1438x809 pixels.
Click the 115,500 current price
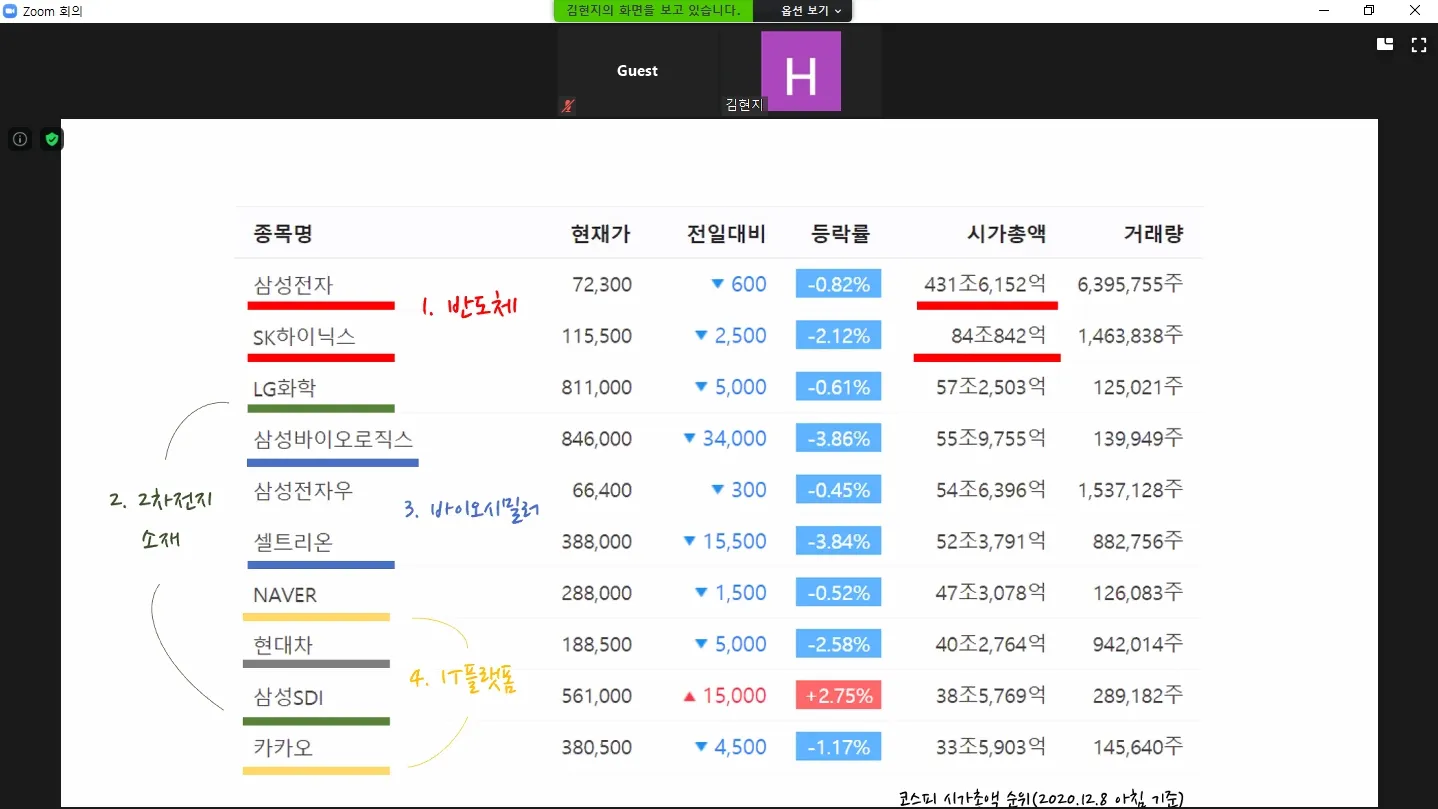pyautogui.click(x=597, y=336)
